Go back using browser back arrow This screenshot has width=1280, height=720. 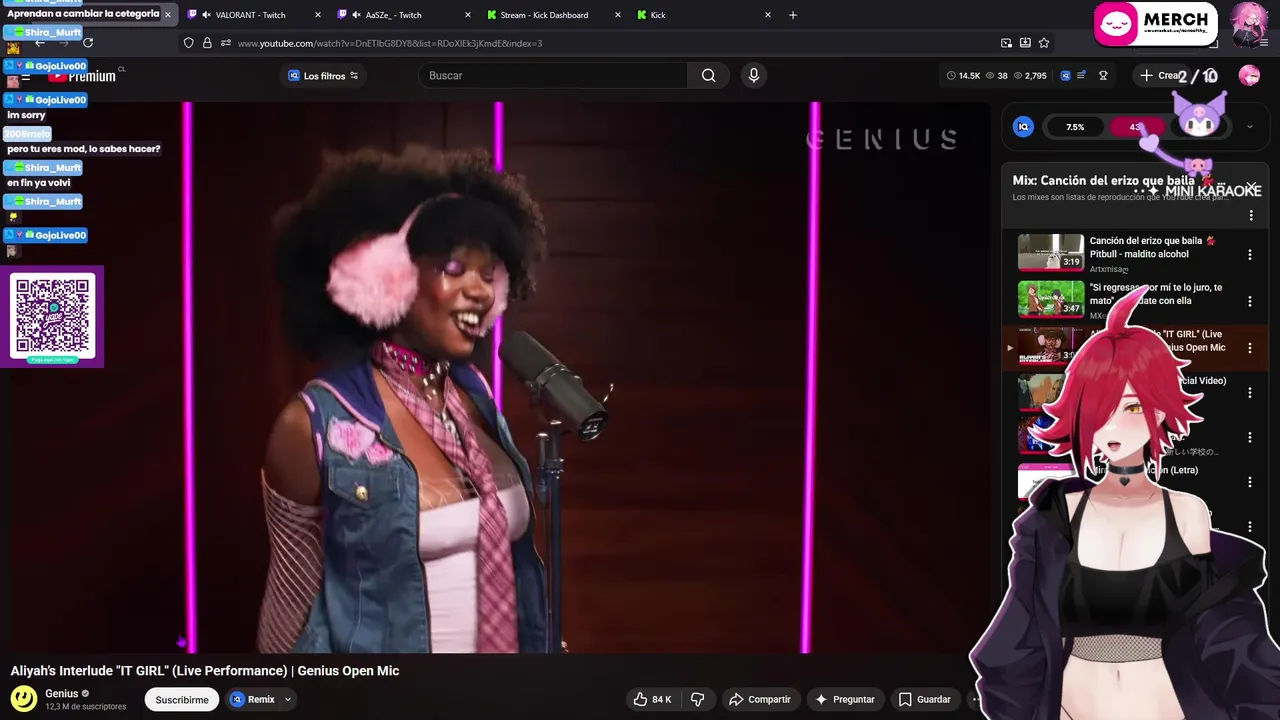click(x=40, y=43)
